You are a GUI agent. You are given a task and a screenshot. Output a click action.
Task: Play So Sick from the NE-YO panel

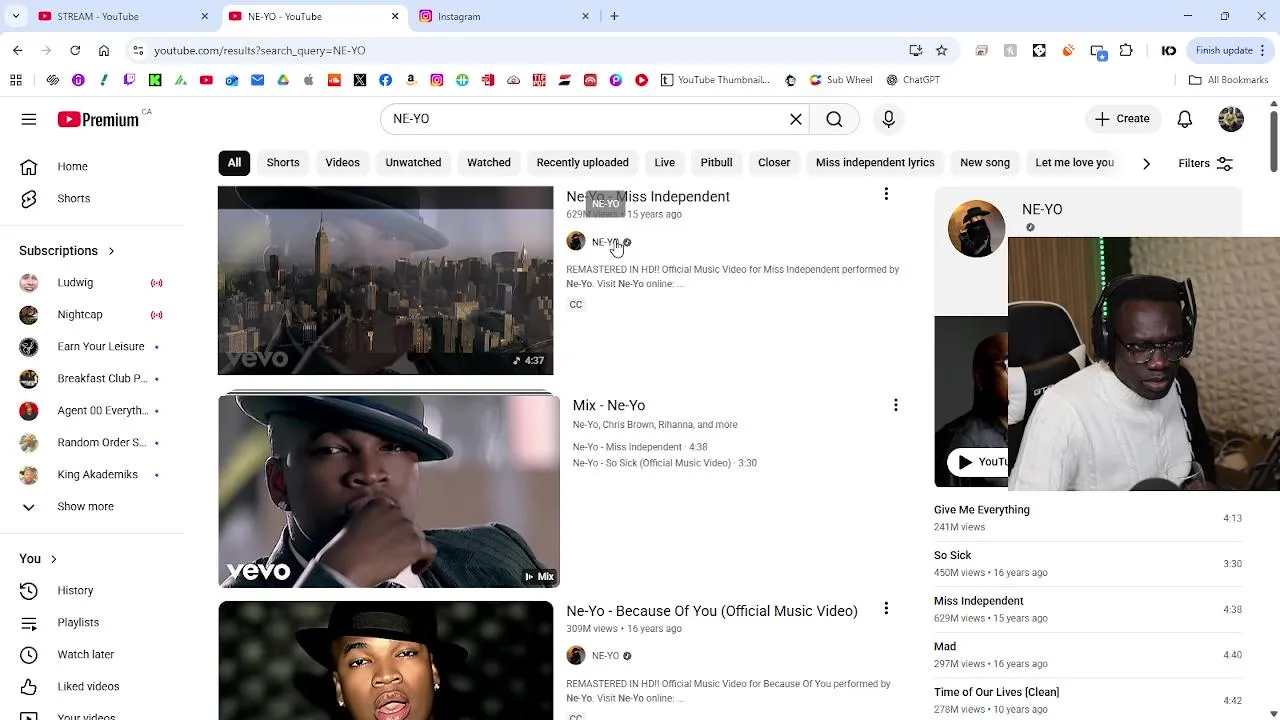click(1088, 564)
